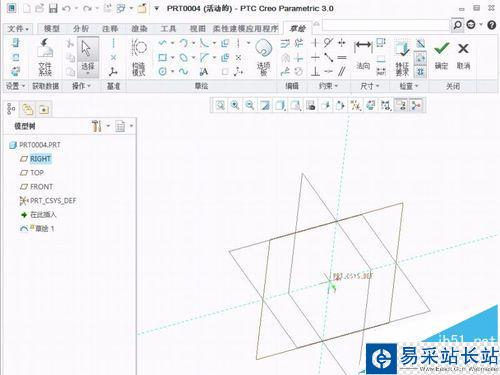
Task: Select the spline sketch tool
Action: [183, 71]
